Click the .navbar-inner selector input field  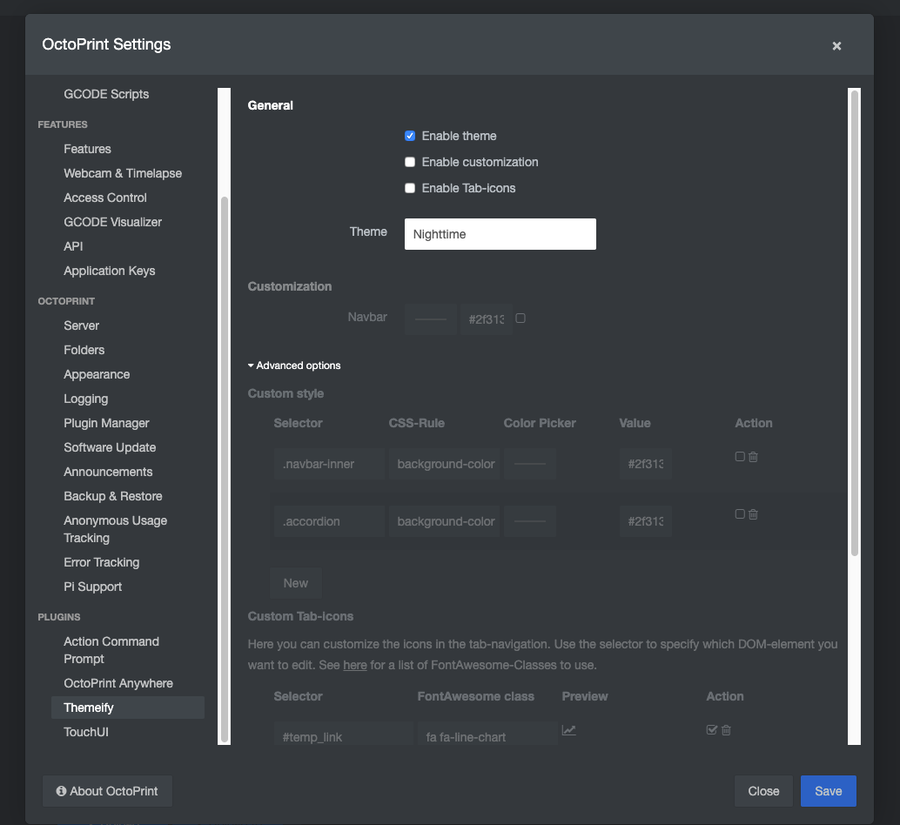point(328,464)
